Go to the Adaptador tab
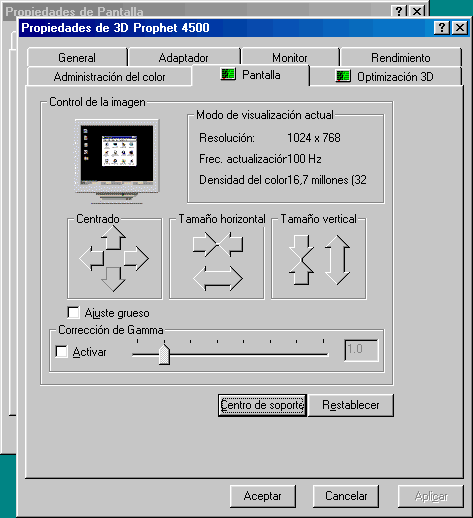 [184, 58]
